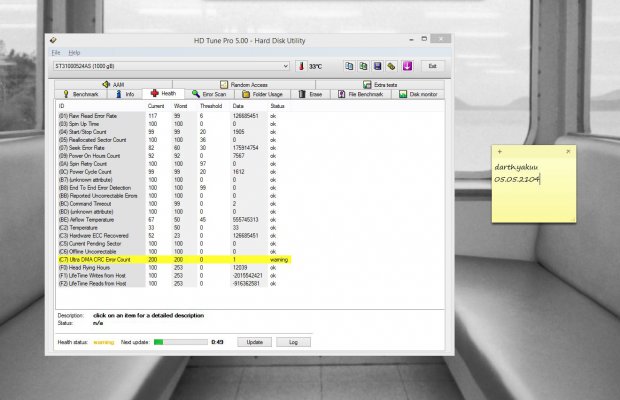The height and width of the screenshot is (400, 620).
Task: Click the yellow warning health status text
Action: pos(104,342)
